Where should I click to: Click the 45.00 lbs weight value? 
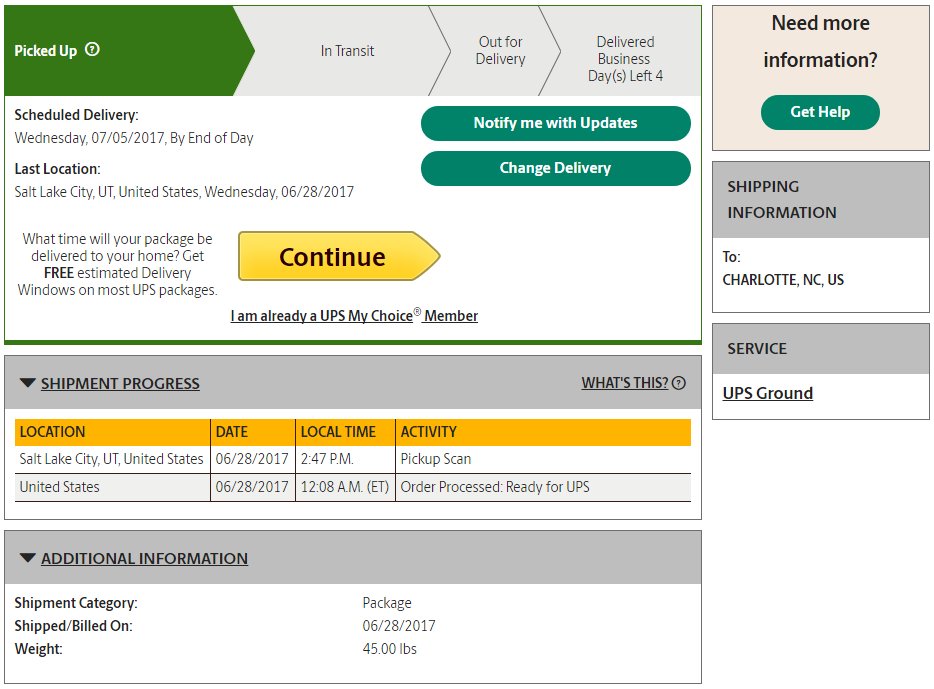[x=390, y=649]
